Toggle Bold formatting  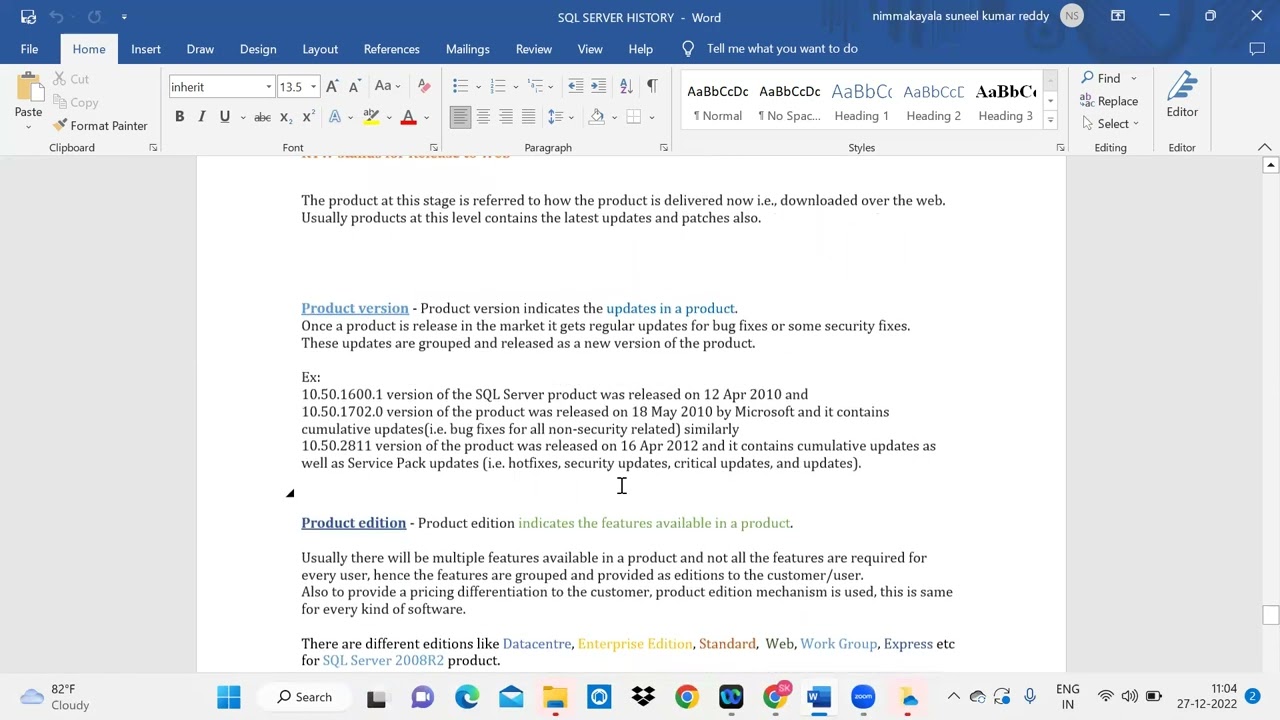click(x=179, y=117)
